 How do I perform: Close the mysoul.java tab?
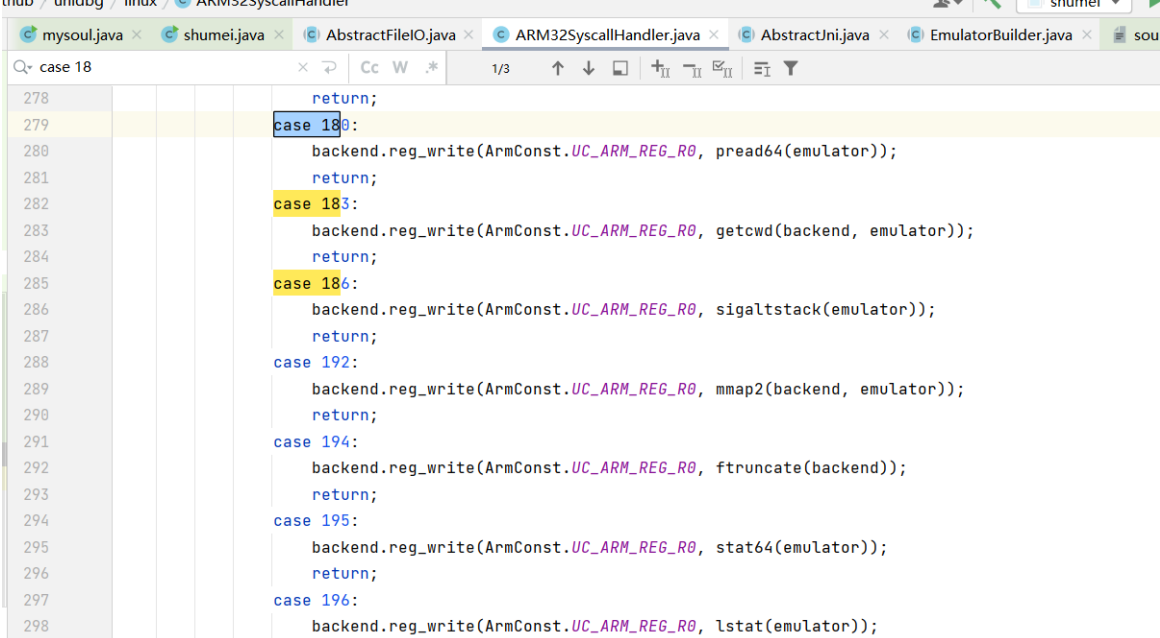(x=137, y=35)
